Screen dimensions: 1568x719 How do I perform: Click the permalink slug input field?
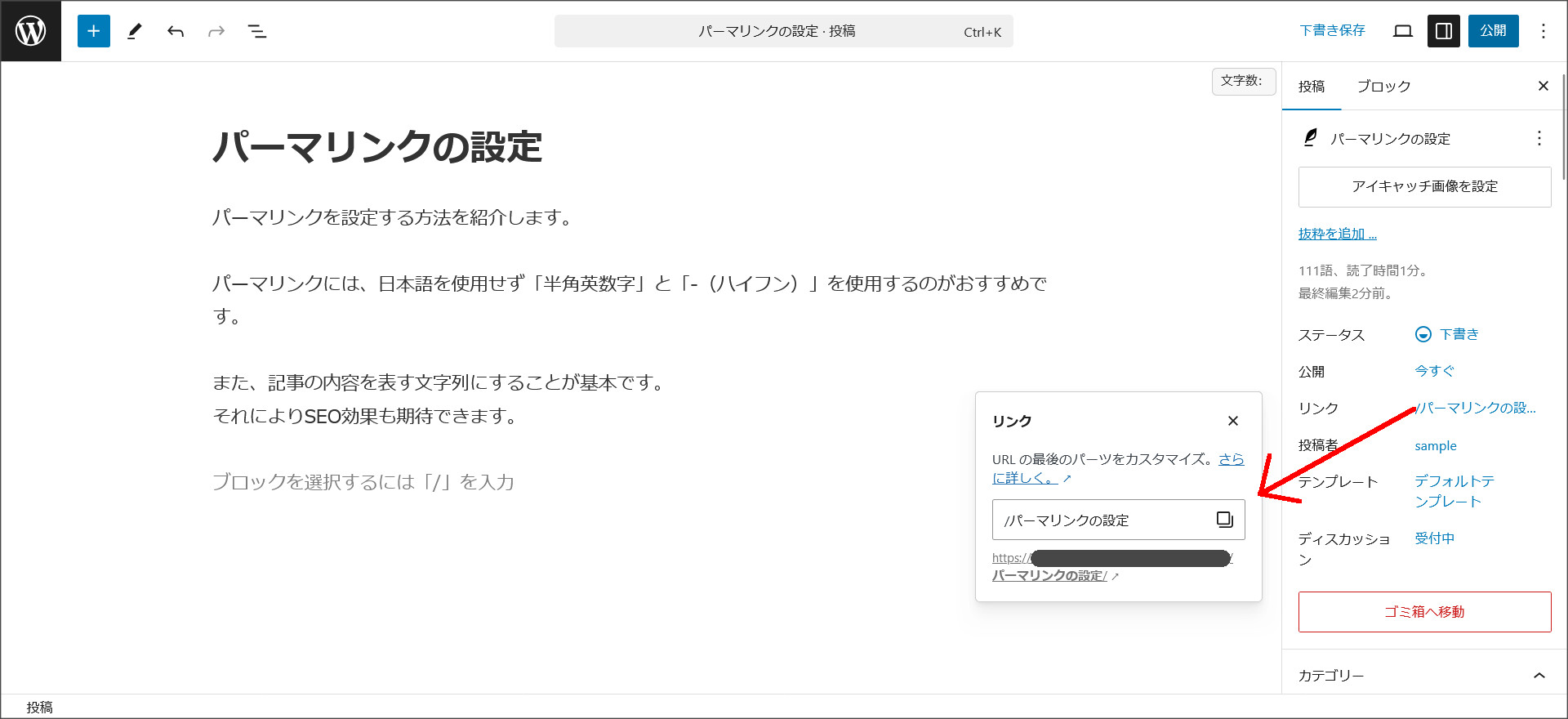coord(1102,520)
